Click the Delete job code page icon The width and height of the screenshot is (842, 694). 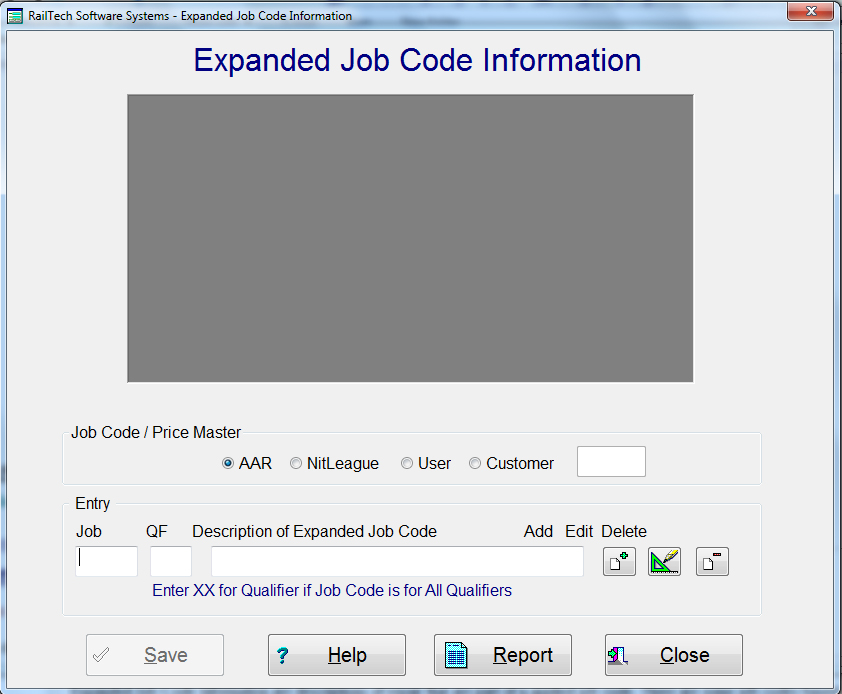[x=711, y=561]
